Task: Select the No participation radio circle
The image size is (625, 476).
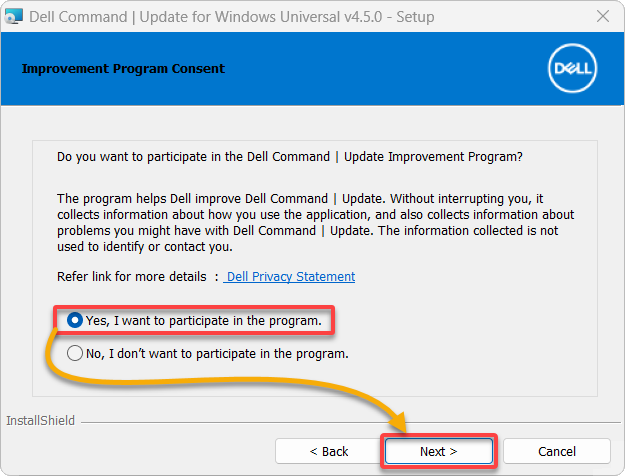Action: point(75,353)
